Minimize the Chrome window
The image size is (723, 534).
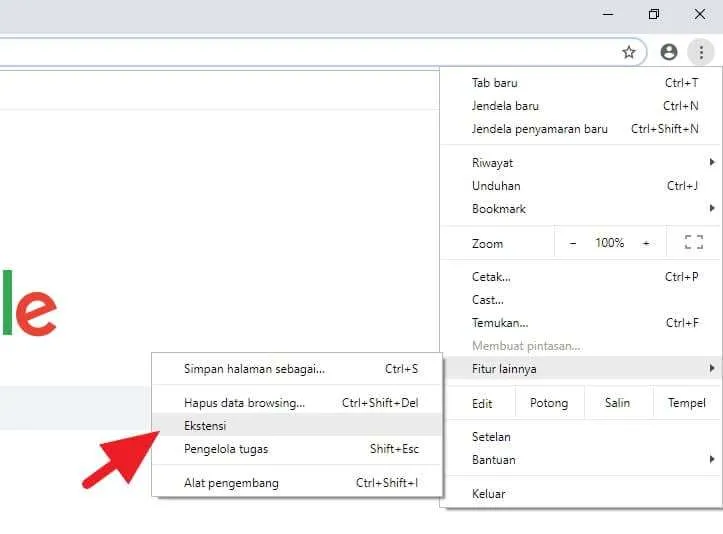[x=608, y=14]
